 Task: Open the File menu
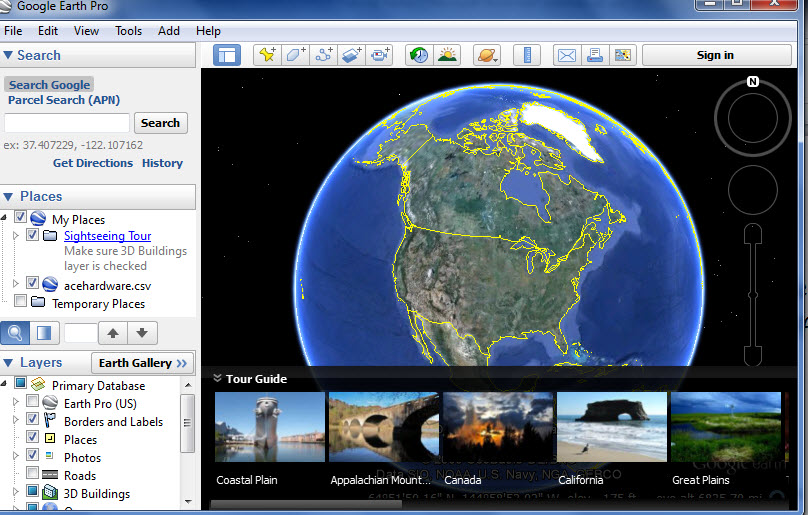[x=13, y=31]
